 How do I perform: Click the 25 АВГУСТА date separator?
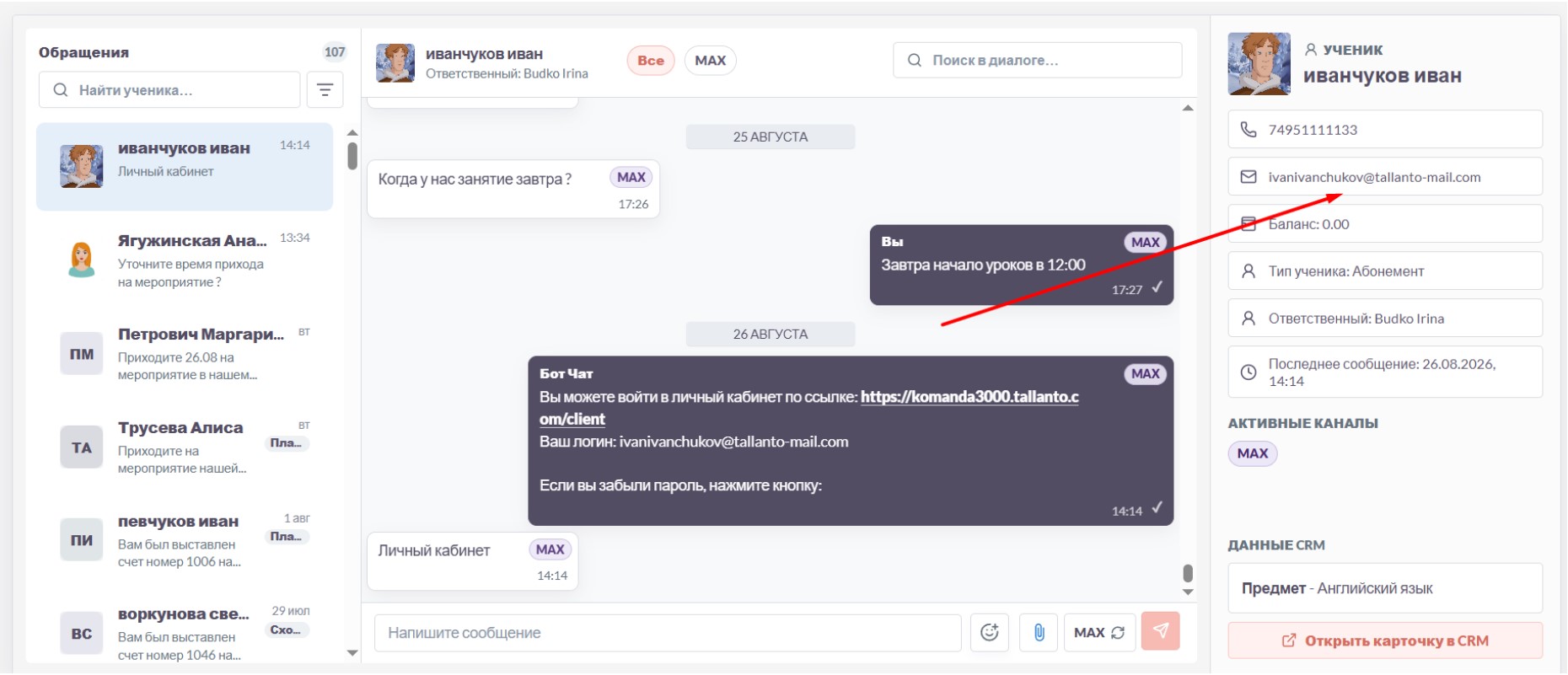pos(771,137)
